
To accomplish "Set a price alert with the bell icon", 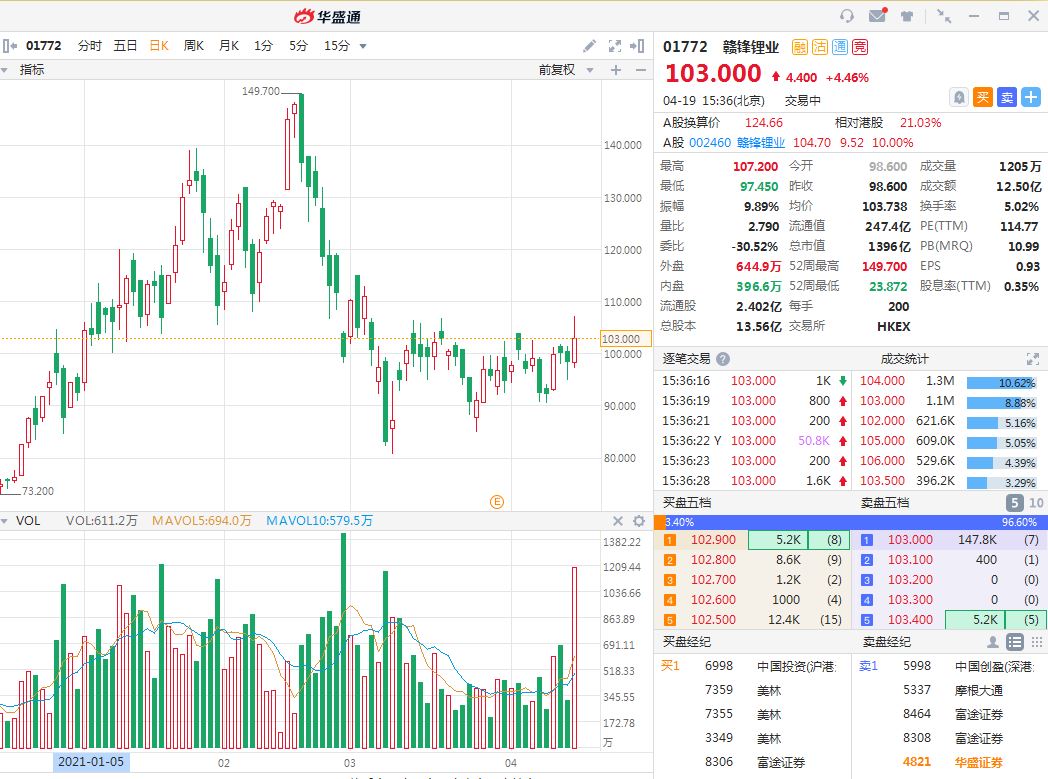I will point(959,97).
